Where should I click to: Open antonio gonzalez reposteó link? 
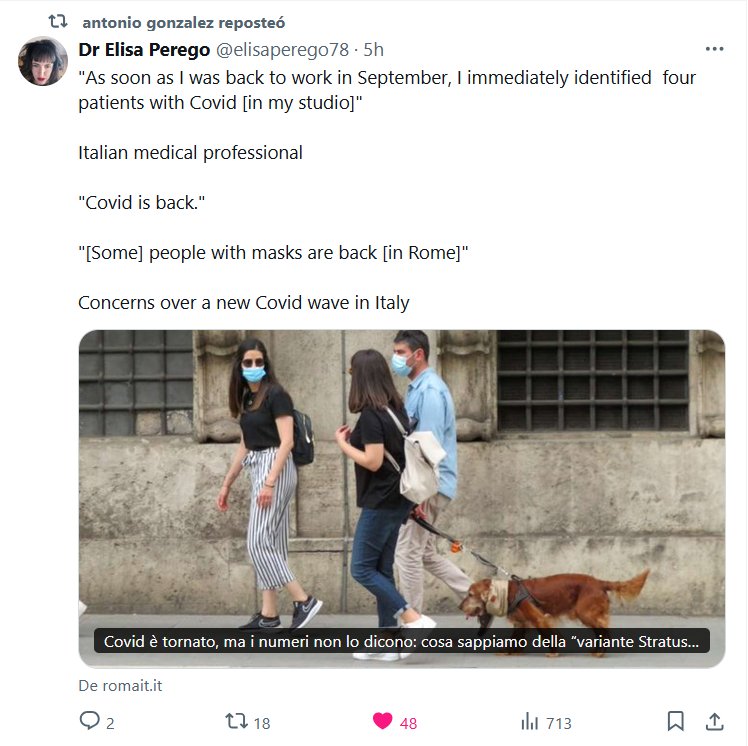(184, 22)
